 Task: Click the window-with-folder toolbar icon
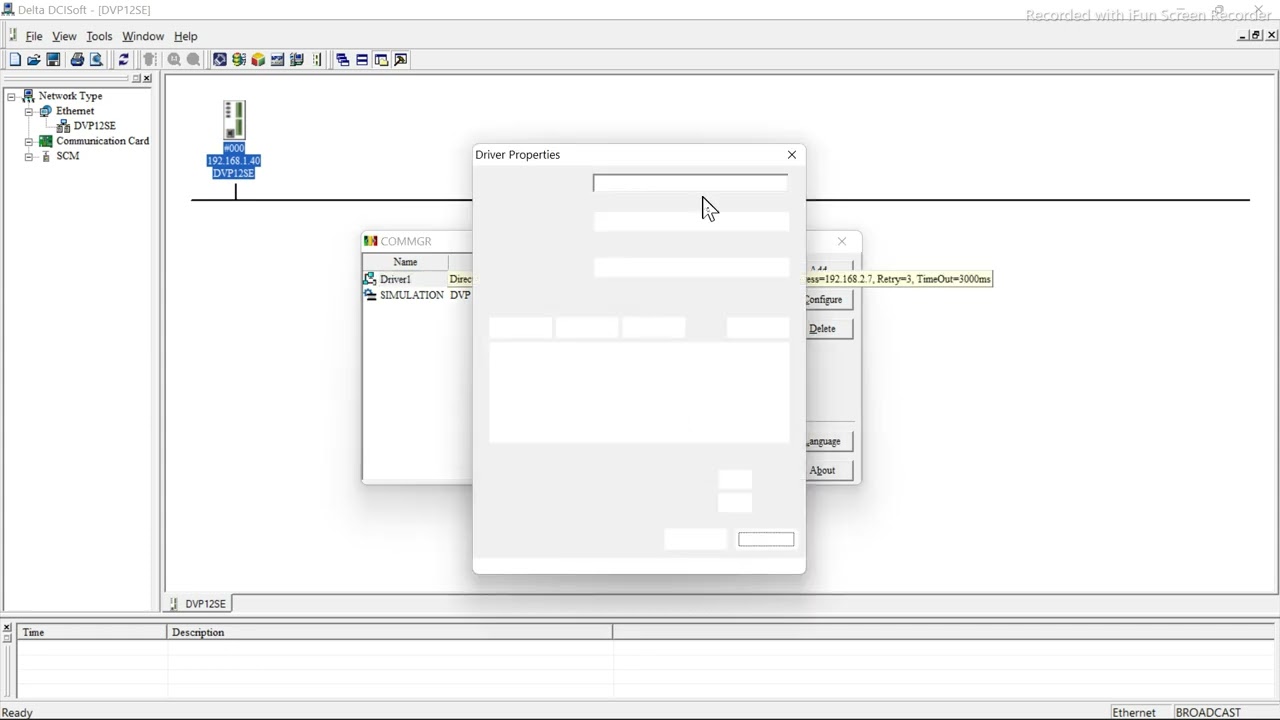coord(381,60)
